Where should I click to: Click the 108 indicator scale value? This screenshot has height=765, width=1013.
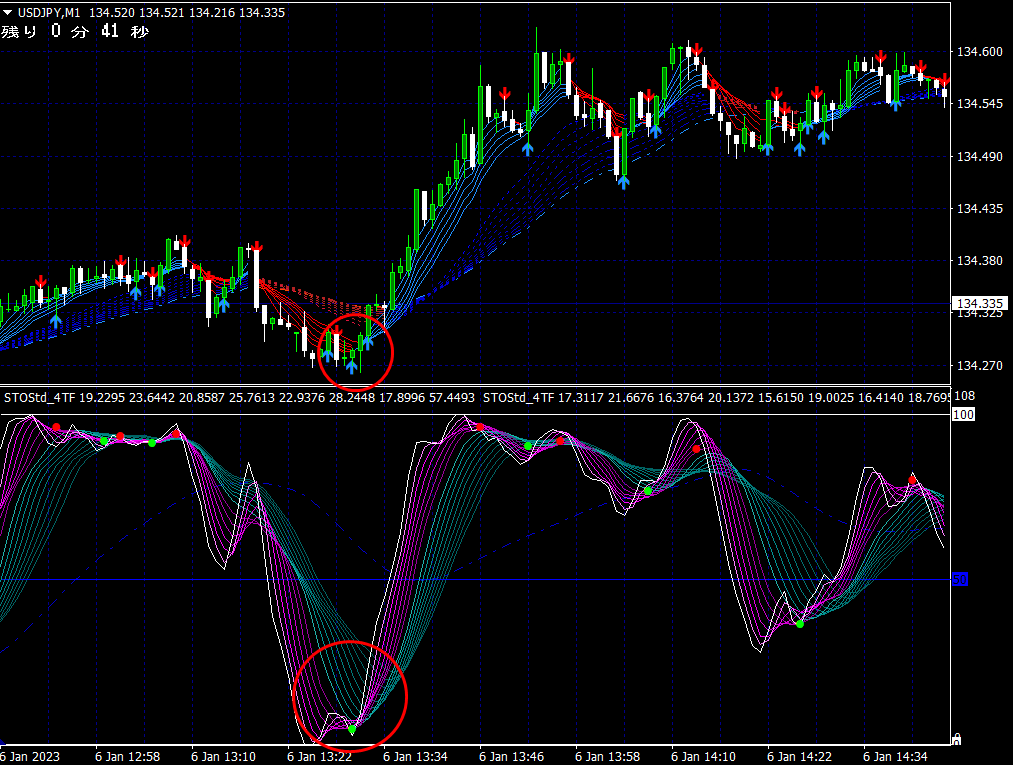pyautogui.click(x=965, y=395)
